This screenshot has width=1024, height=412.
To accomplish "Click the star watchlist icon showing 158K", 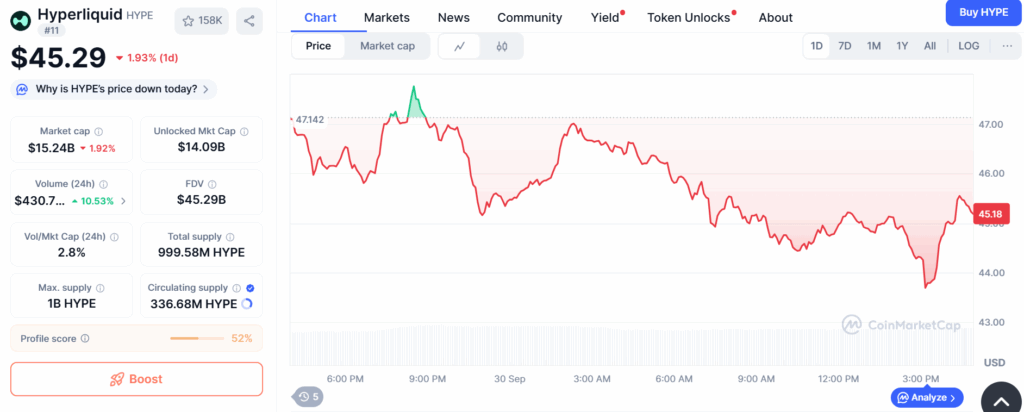I will coord(201,20).
